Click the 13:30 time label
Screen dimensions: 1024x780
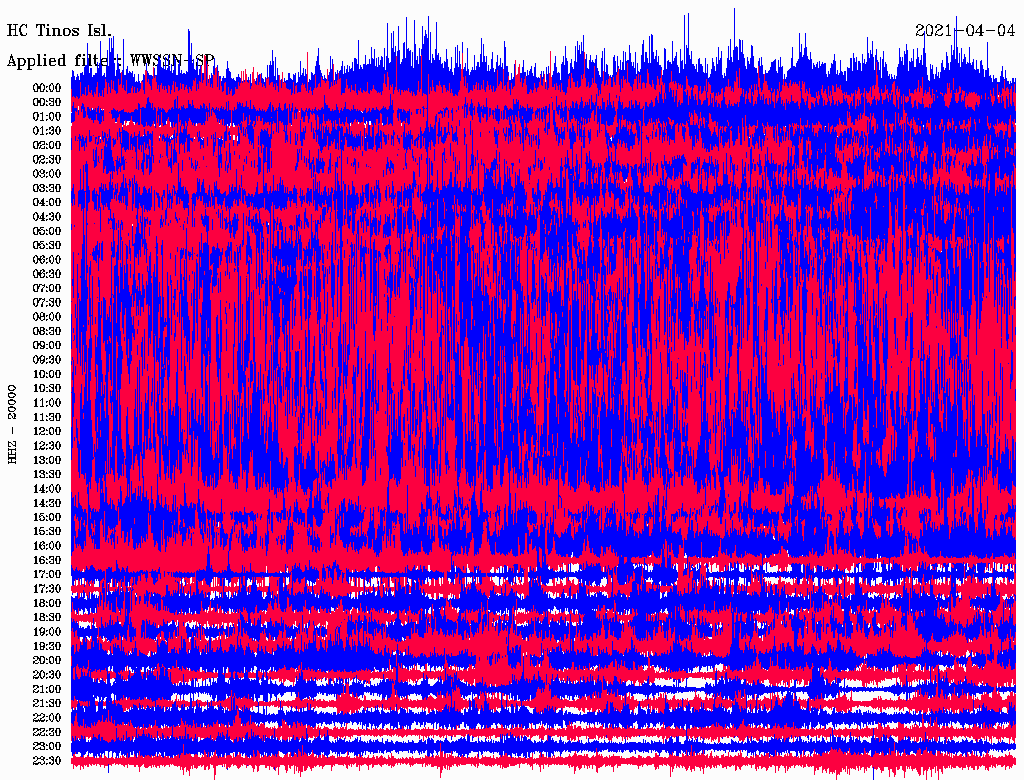tap(47, 475)
